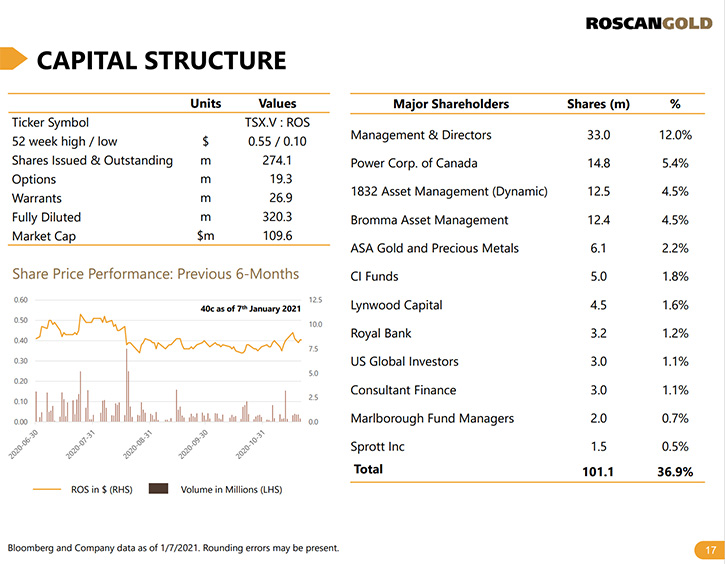725x564 pixels.
Task: Click the orange arrow beside Capital Structure
Action: pyautogui.click(x=13, y=59)
